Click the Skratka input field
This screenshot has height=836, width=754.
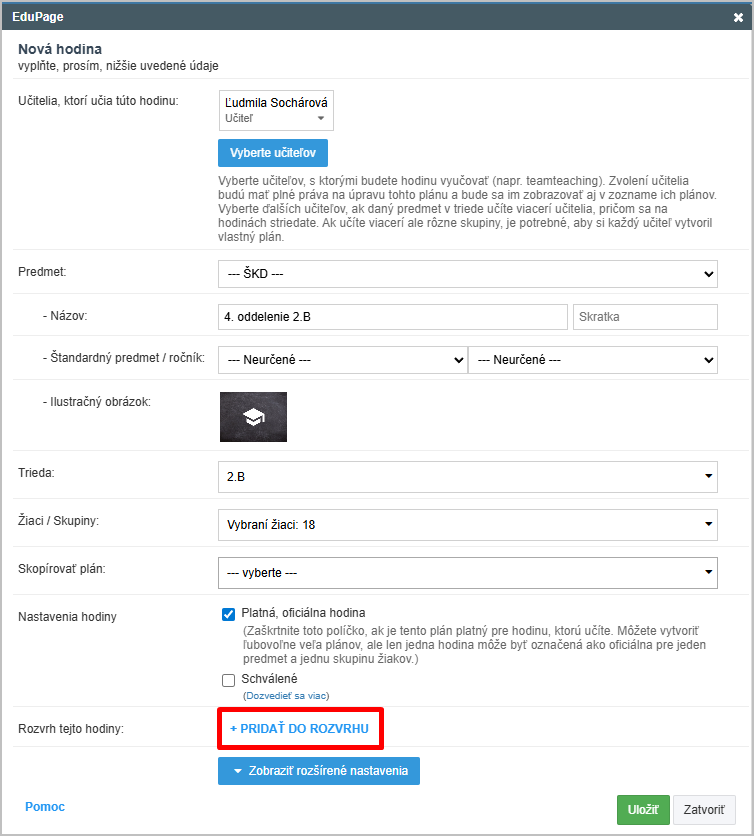point(645,317)
